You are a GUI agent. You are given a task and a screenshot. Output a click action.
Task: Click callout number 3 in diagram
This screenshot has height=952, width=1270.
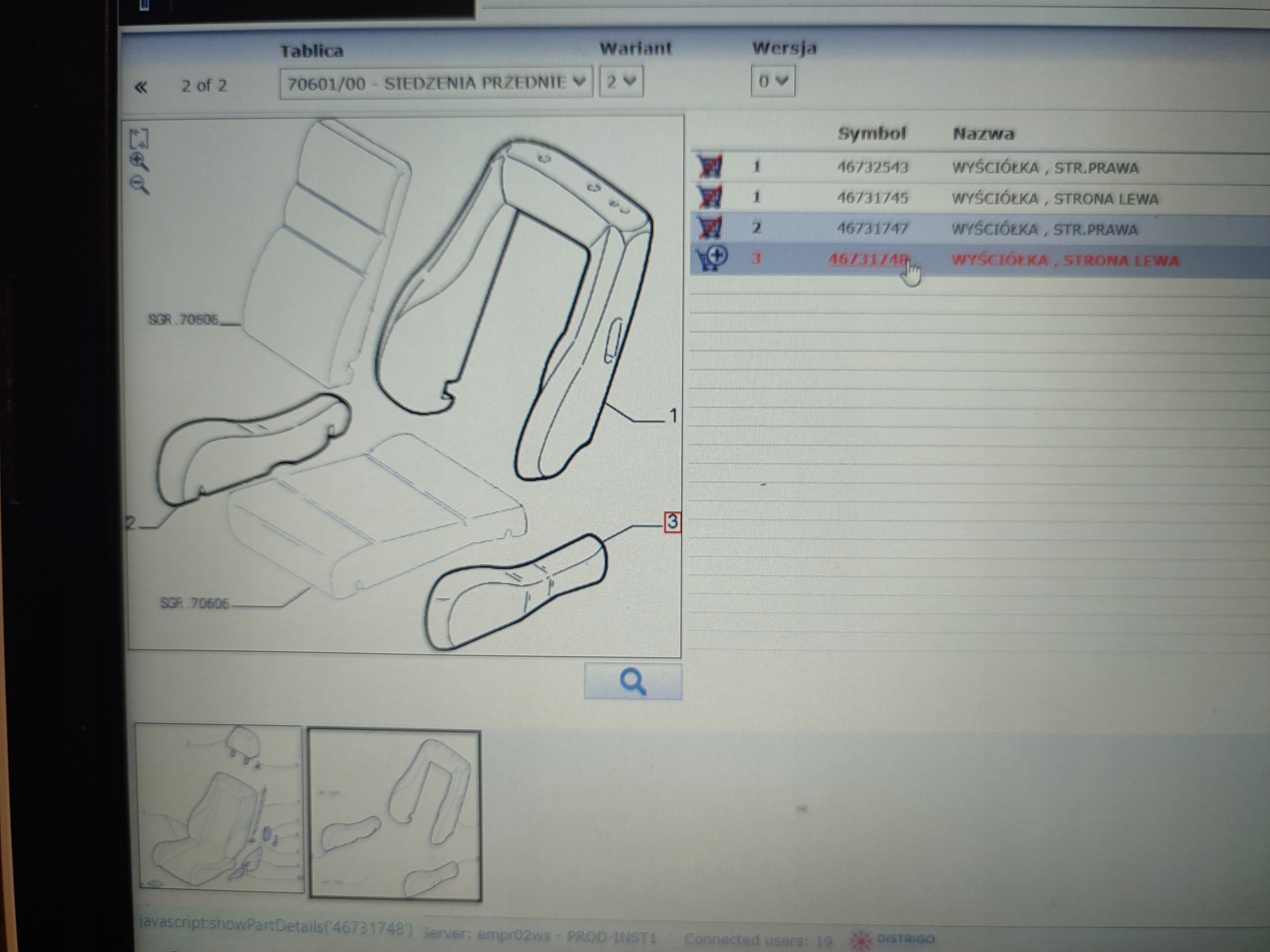pos(672,522)
